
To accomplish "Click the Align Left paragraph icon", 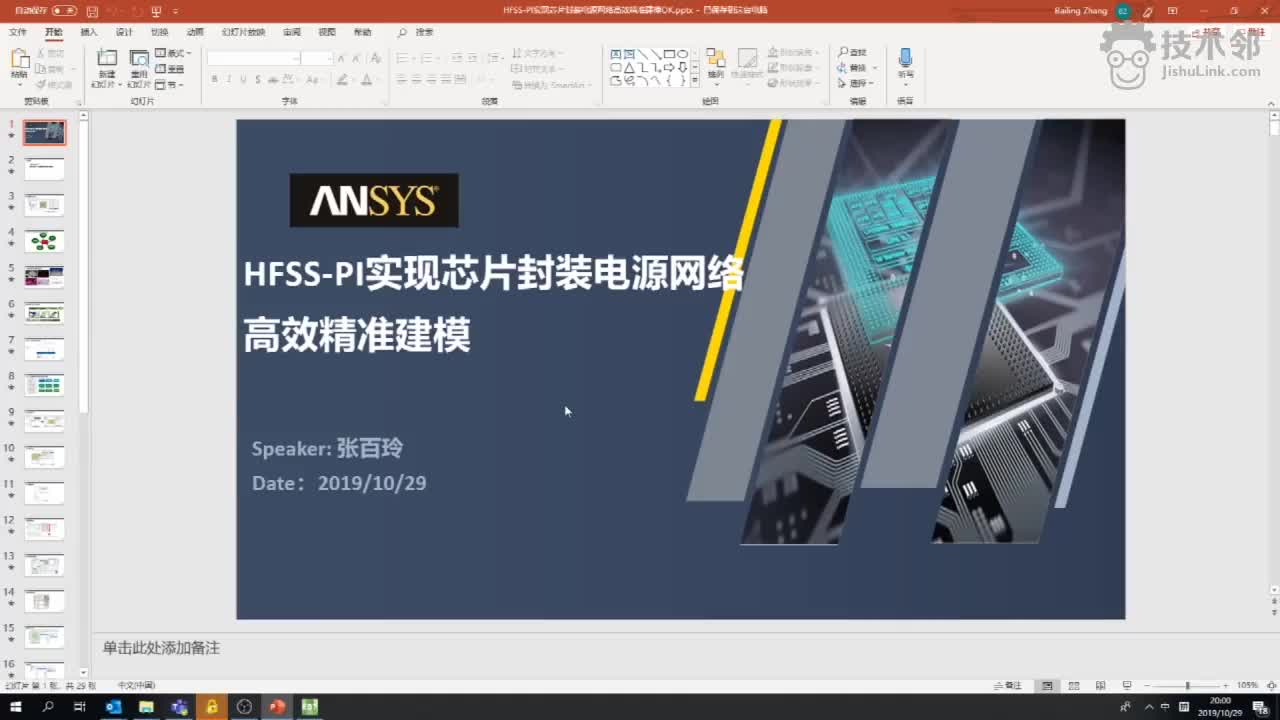I will click(401, 79).
